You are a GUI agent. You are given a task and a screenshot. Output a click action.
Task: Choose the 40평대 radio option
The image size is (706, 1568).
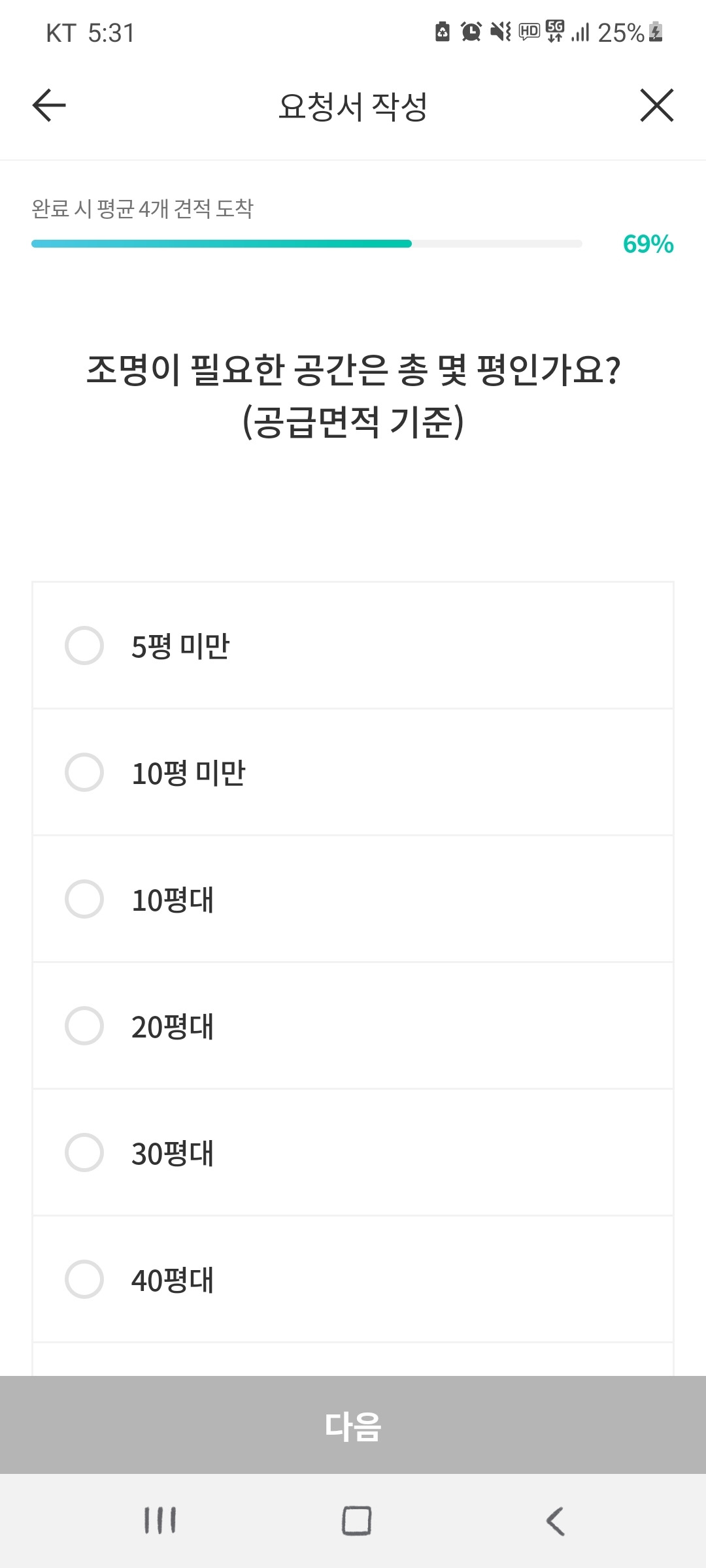tap(84, 1279)
